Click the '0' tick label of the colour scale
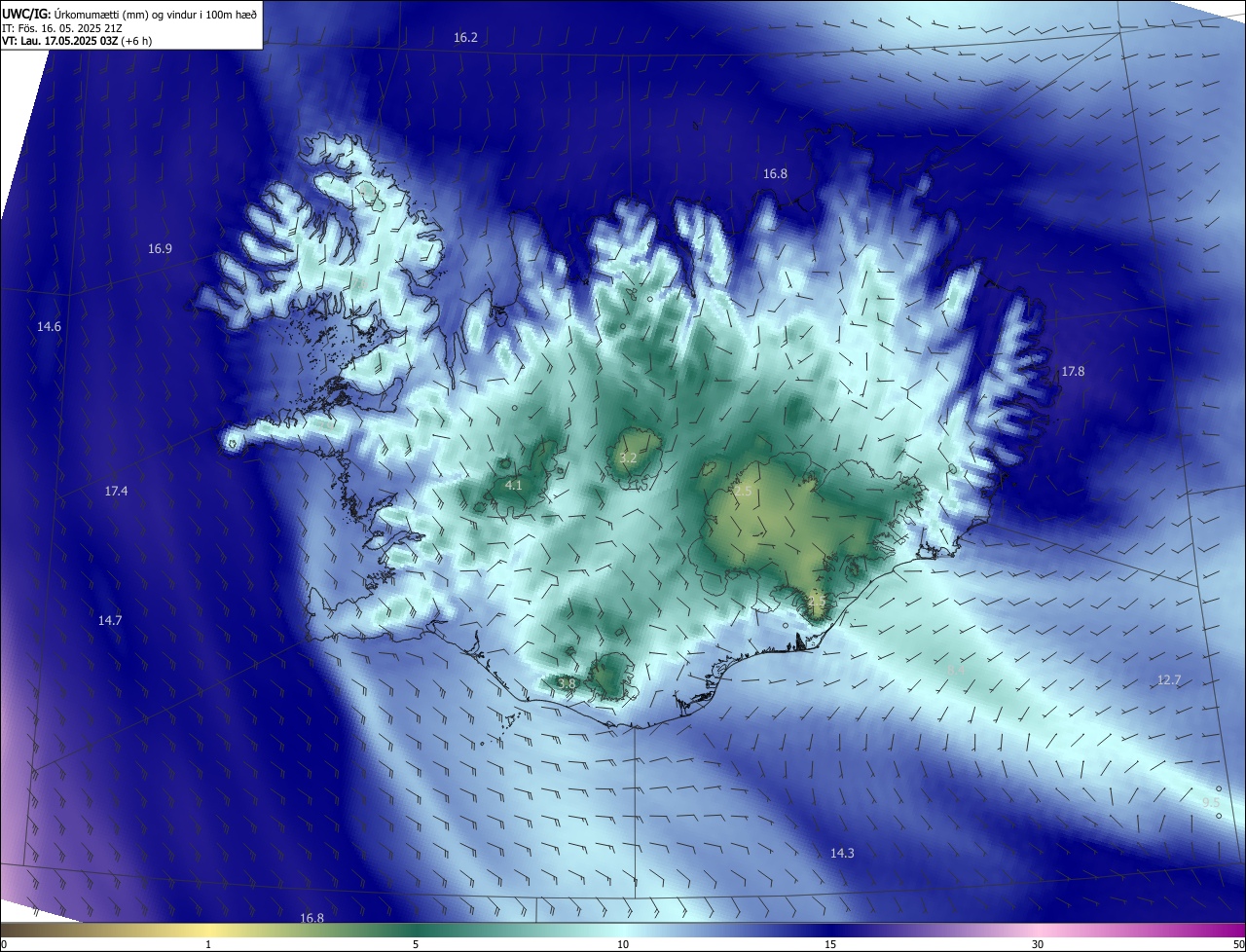This screenshot has height=952, width=1246. (x=4, y=944)
